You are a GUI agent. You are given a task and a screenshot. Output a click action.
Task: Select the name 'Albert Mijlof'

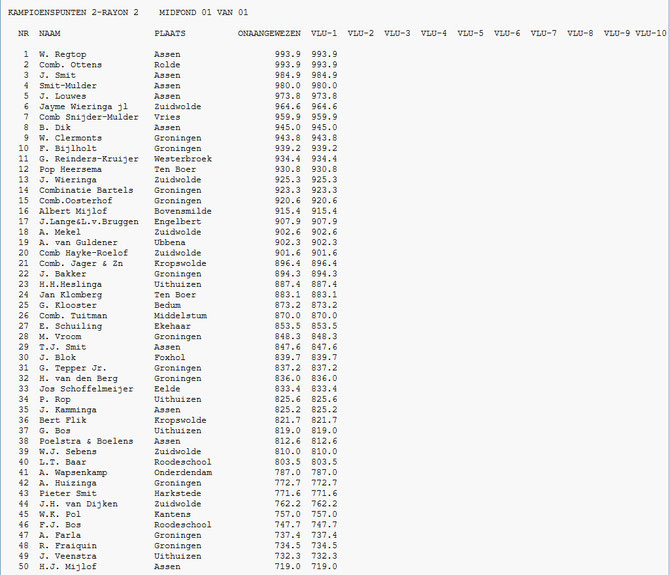[x=73, y=211]
